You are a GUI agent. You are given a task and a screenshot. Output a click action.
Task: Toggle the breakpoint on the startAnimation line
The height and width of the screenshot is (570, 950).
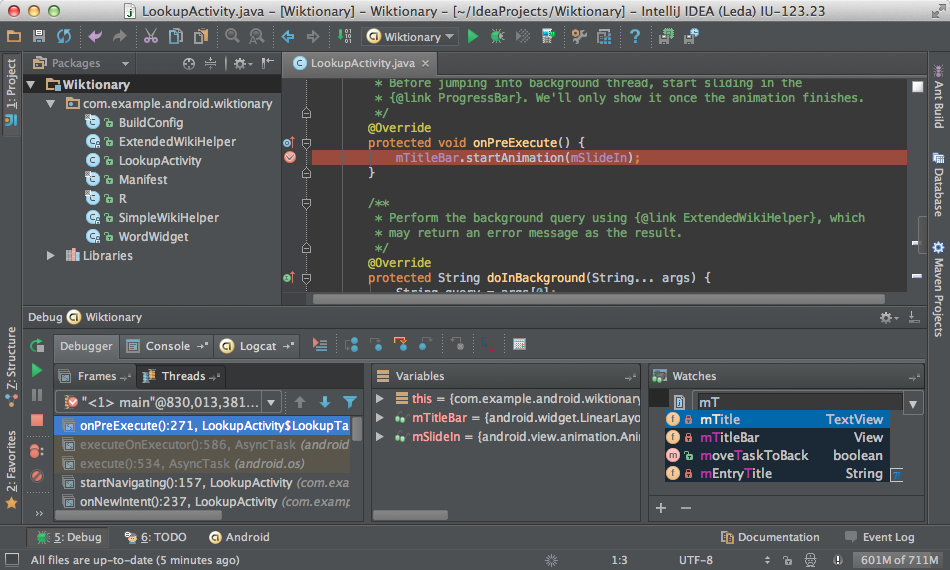[x=290, y=158]
